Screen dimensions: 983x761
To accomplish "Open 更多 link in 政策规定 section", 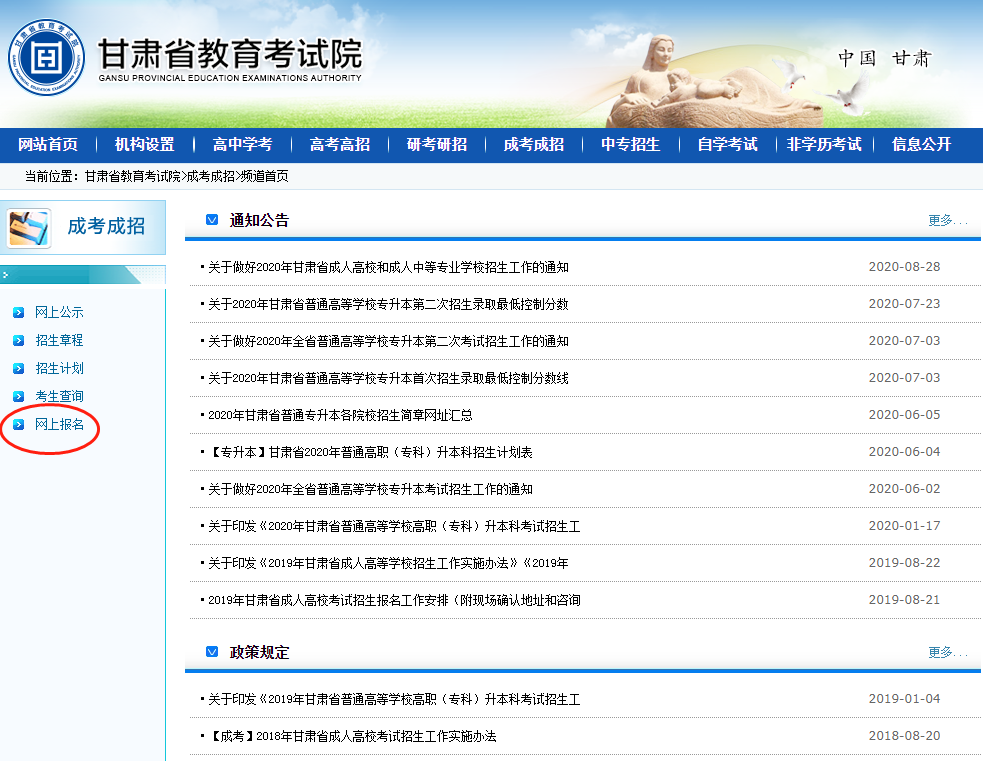I will pyautogui.click(x=946, y=652).
